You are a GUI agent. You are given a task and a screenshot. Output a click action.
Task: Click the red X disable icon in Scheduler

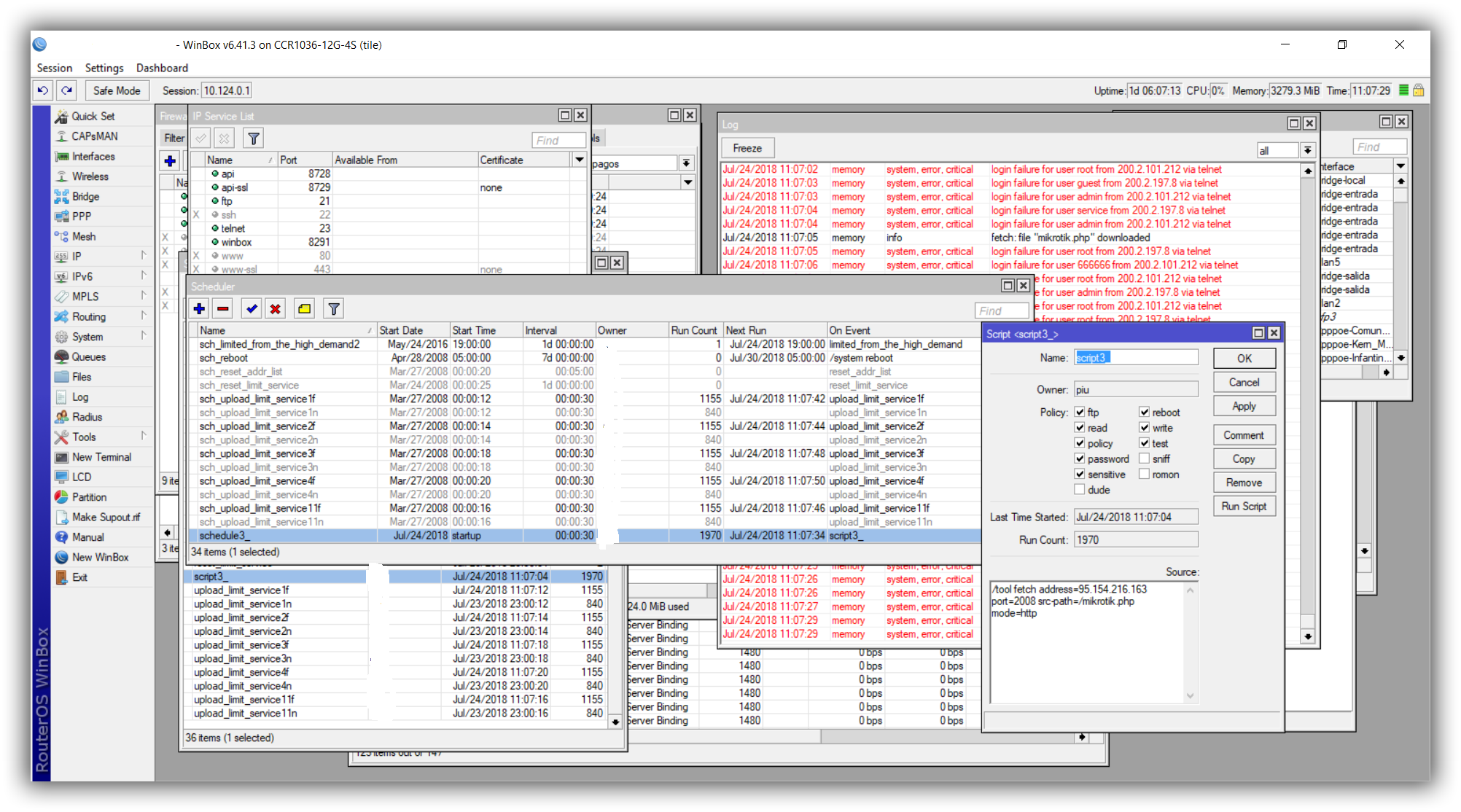(275, 309)
